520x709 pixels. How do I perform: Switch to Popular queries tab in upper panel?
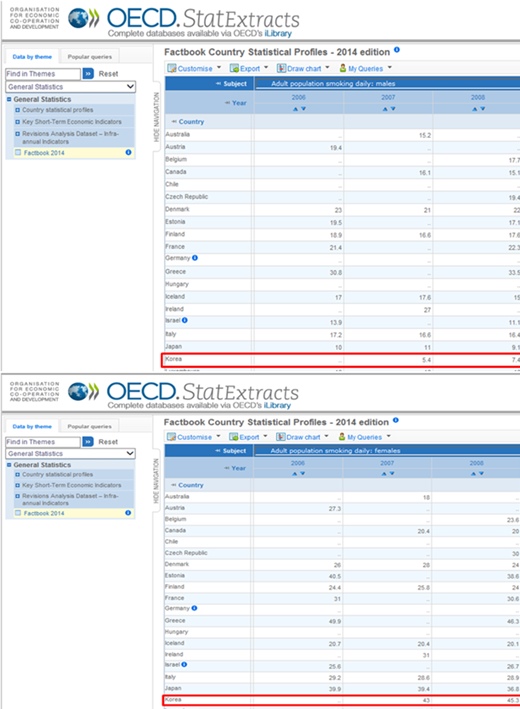(90, 57)
